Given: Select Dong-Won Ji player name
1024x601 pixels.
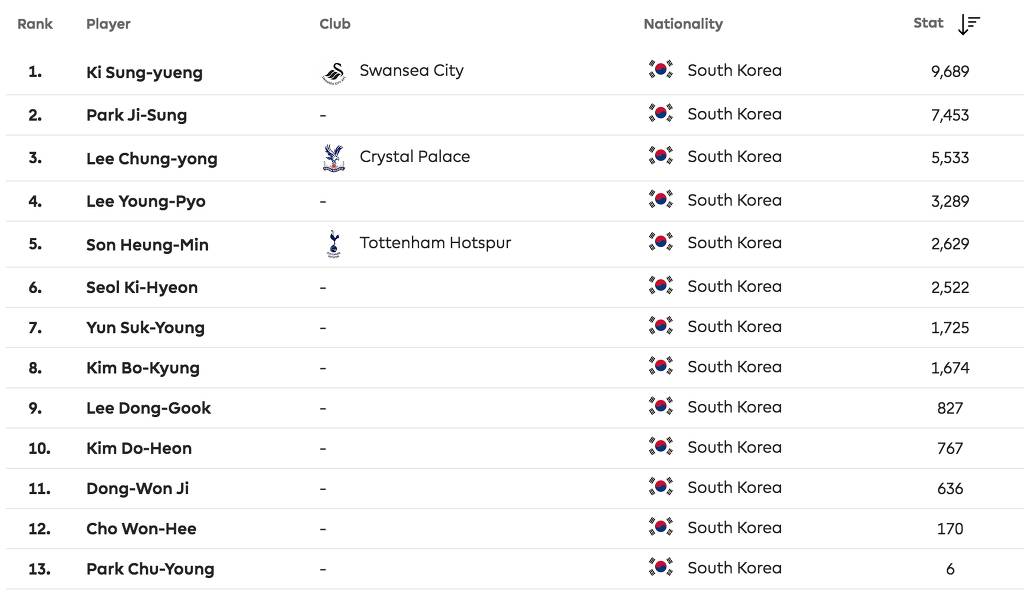Looking at the screenshot, I should coord(137,488).
